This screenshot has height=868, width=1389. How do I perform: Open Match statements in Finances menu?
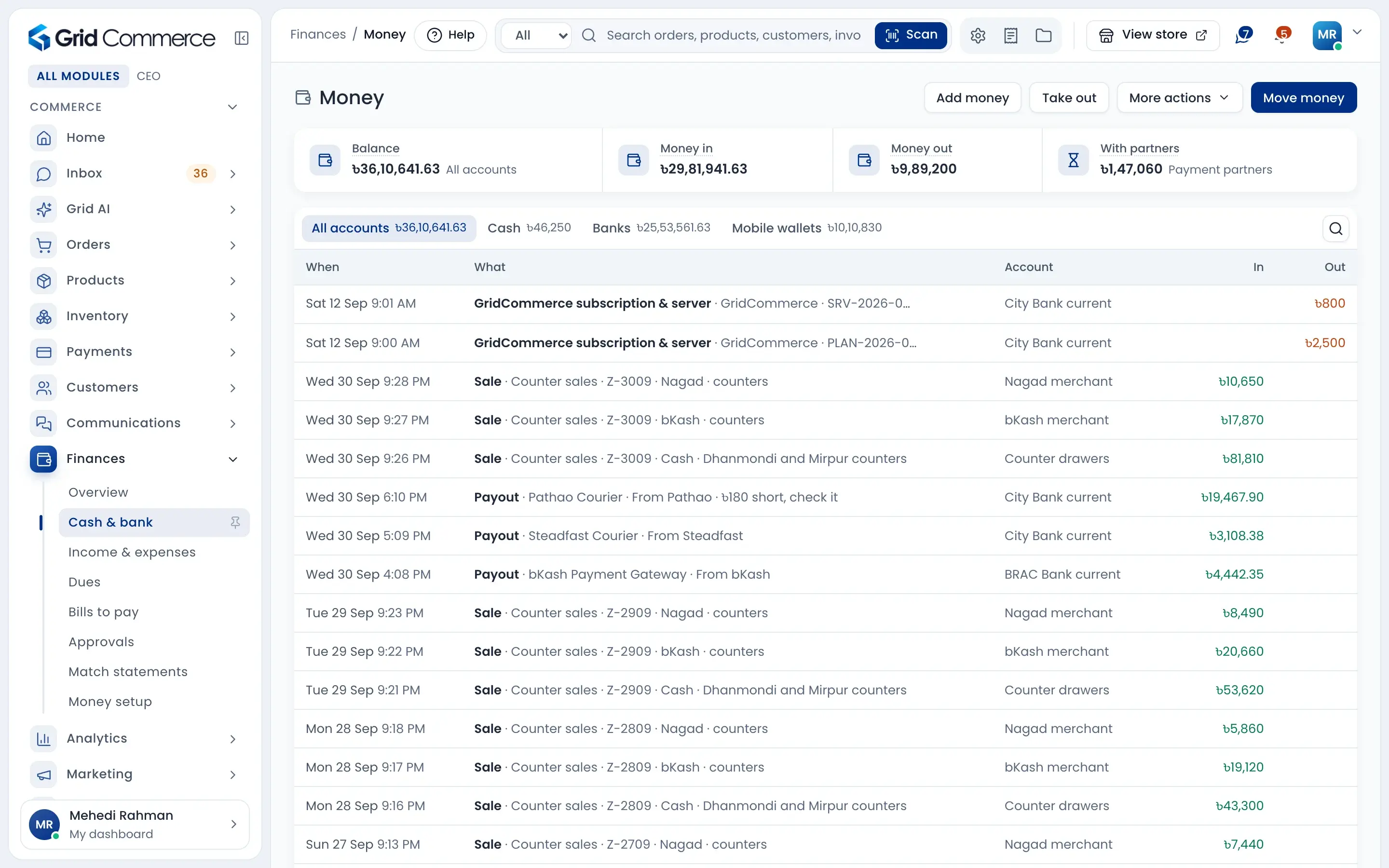[128, 672]
